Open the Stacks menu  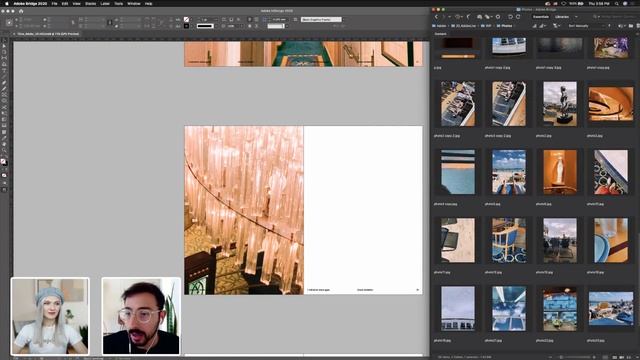(91, 3)
